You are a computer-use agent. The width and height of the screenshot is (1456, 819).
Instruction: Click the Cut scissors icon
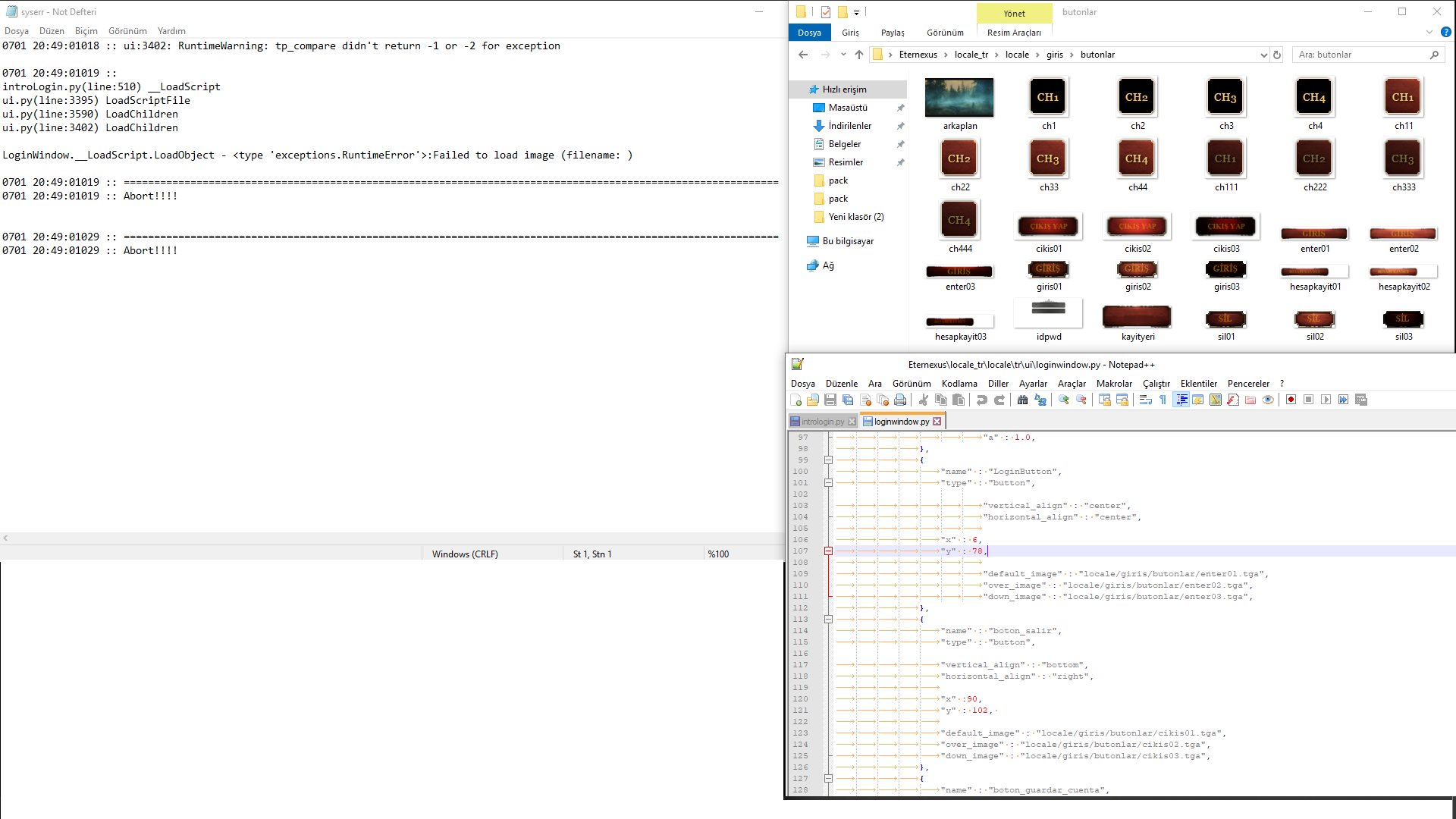923,400
